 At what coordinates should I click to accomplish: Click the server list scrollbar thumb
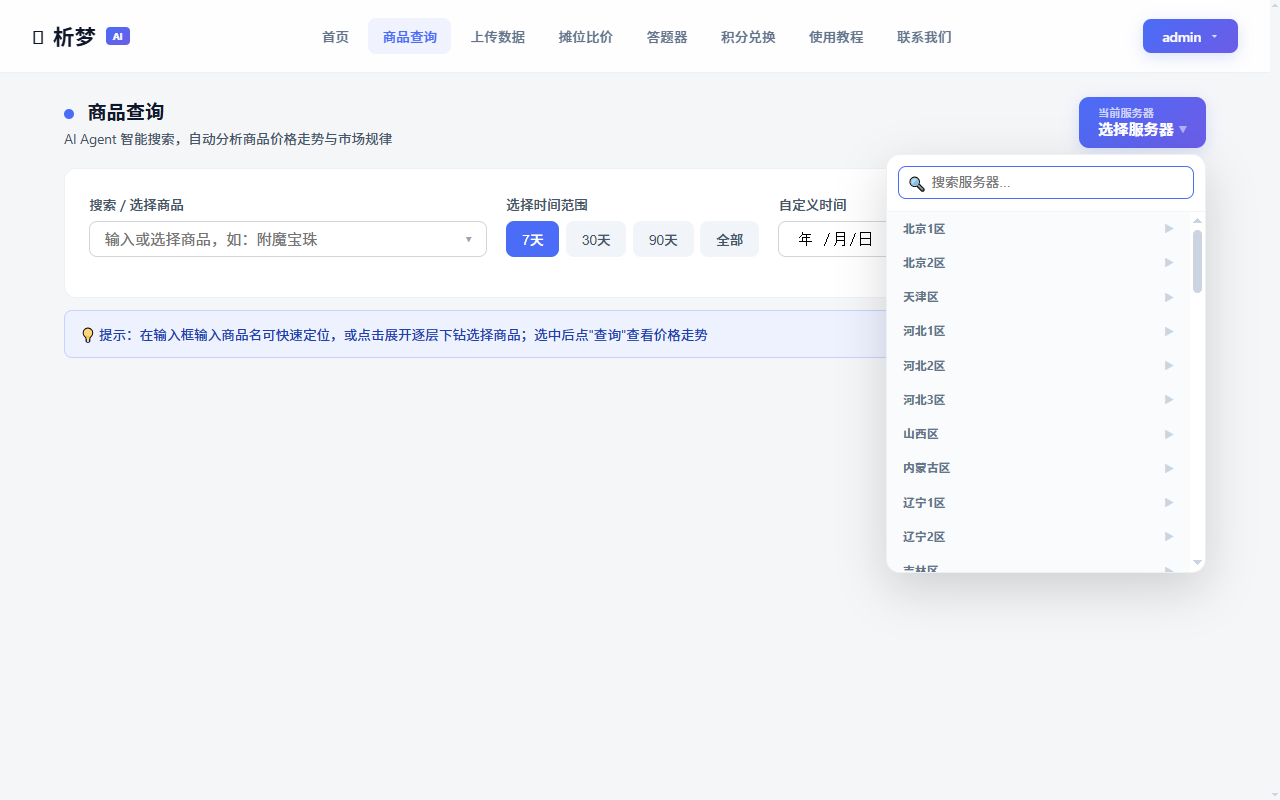[1197, 261]
